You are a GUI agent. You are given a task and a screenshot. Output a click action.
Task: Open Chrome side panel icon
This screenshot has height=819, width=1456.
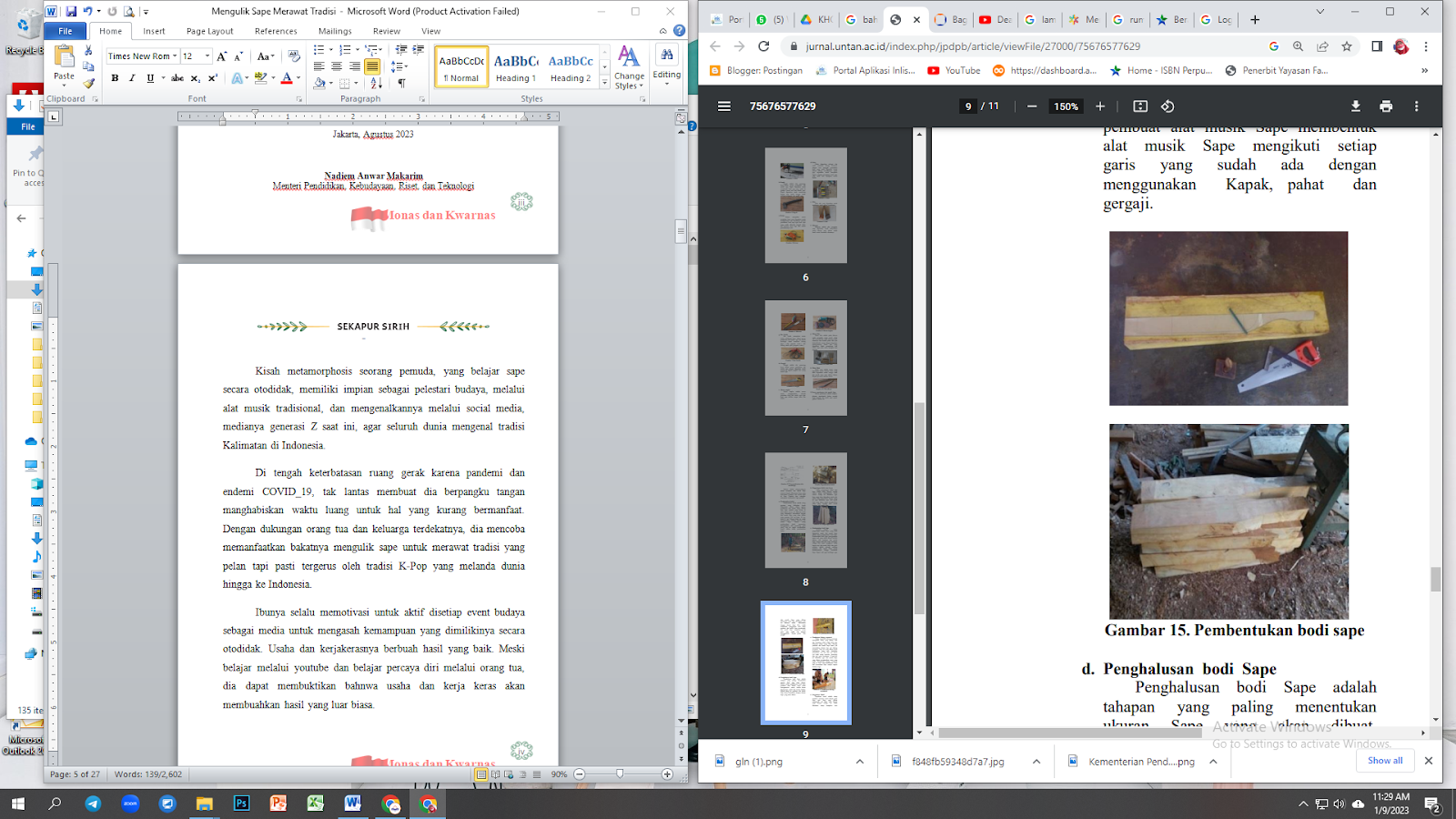point(1377,46)
